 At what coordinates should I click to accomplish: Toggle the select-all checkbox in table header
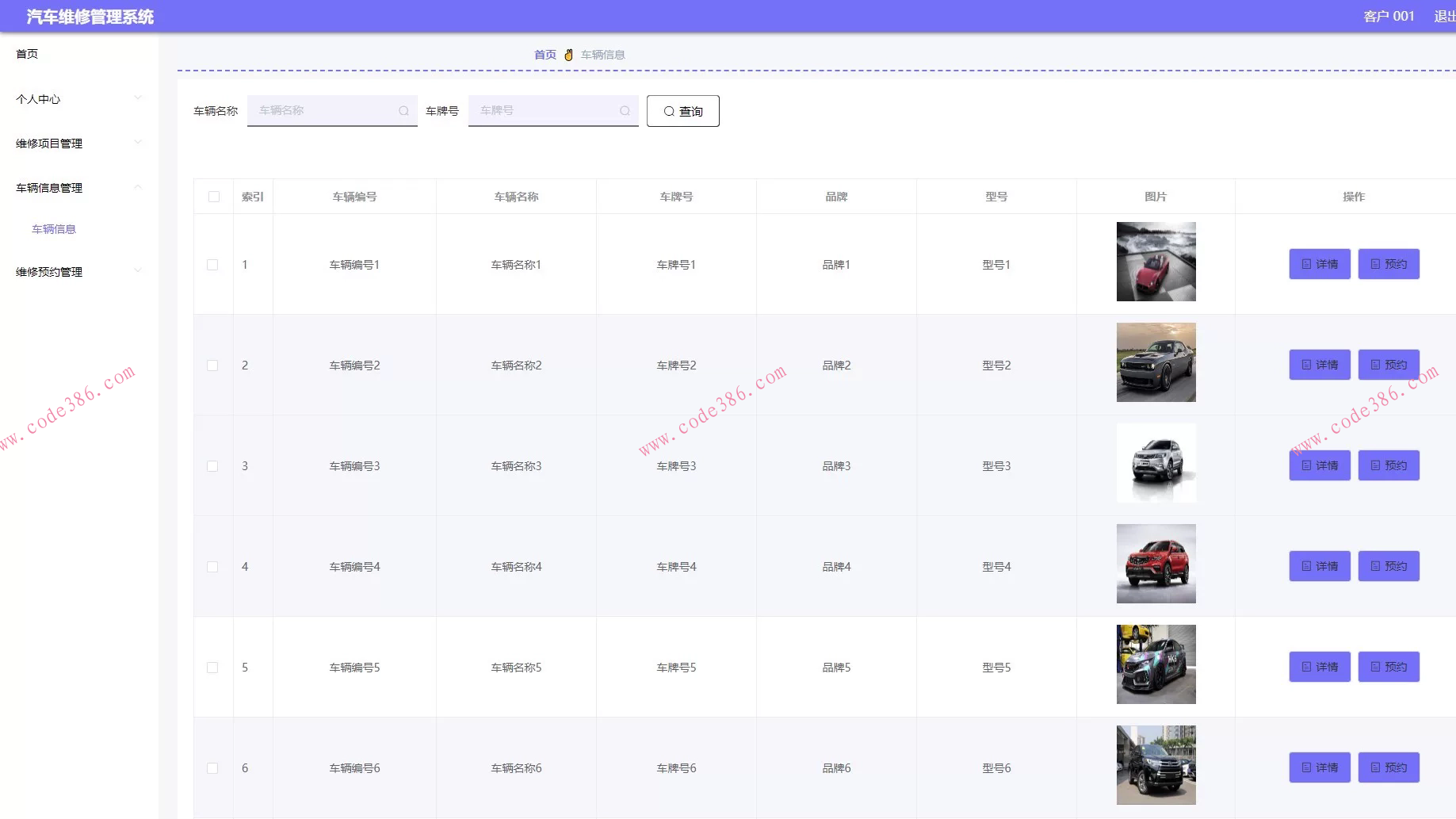214,197
